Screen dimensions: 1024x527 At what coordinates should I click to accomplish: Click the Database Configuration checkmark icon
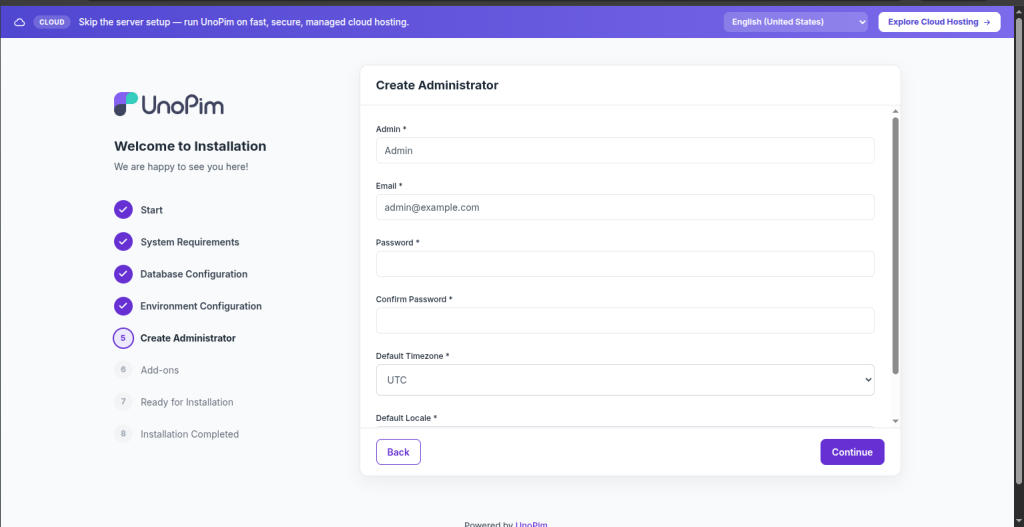pos(123,274)
